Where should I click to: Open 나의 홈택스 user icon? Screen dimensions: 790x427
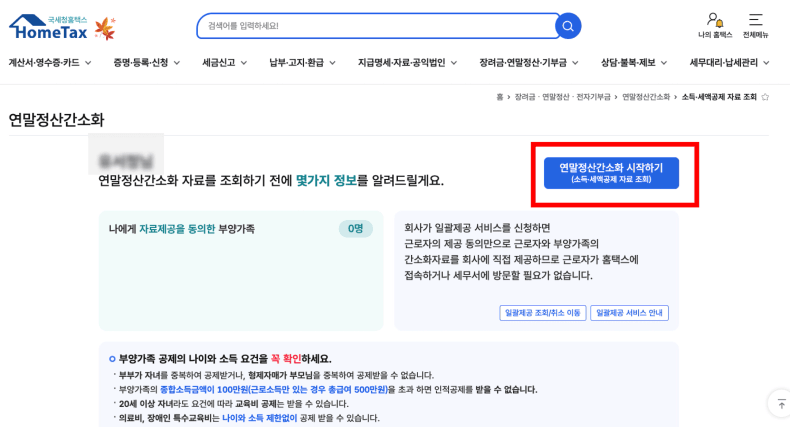715,26
